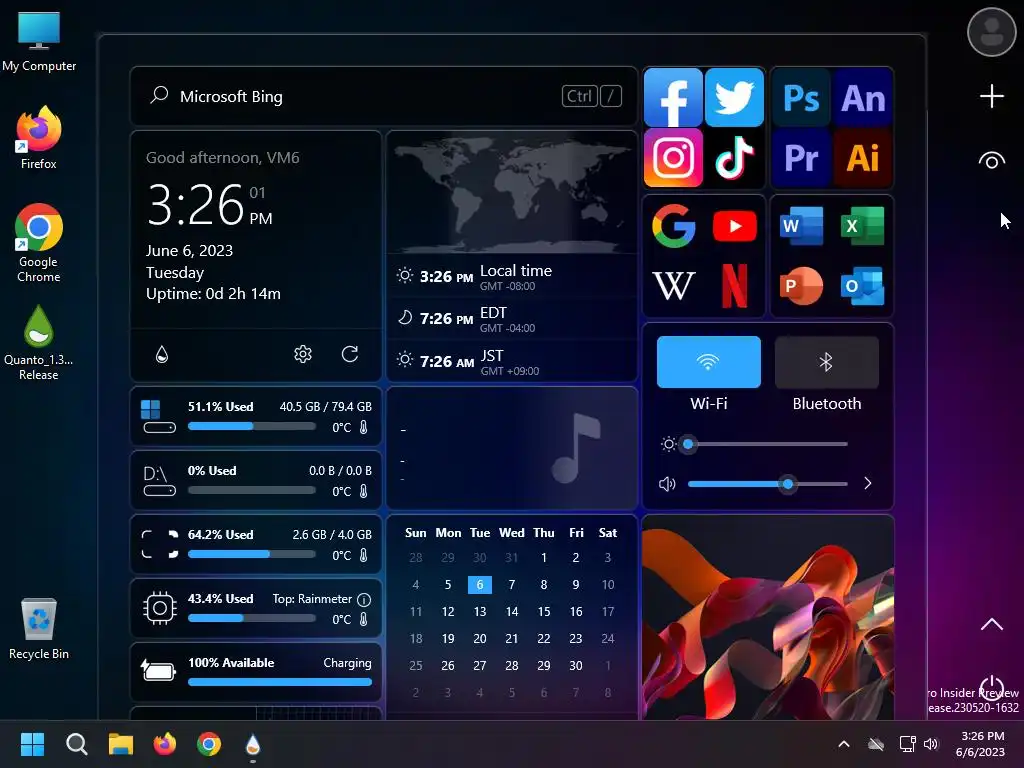Open Google Chrome desktop shortcut
The width and height of the screenshot is (1024, 768).
pyautogui.click(x=39, y=243)
